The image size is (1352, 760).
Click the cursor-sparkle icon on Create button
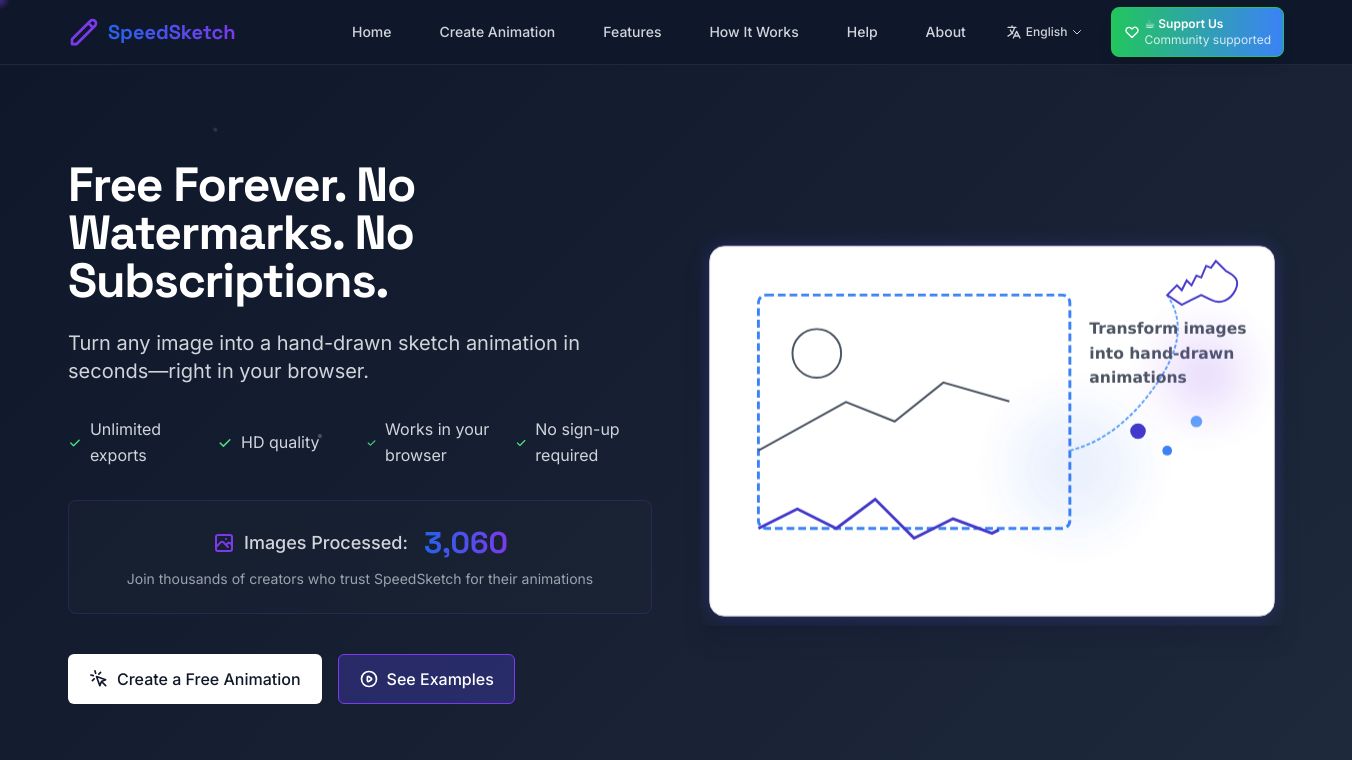pyautogui.click(x=98, y=679)
